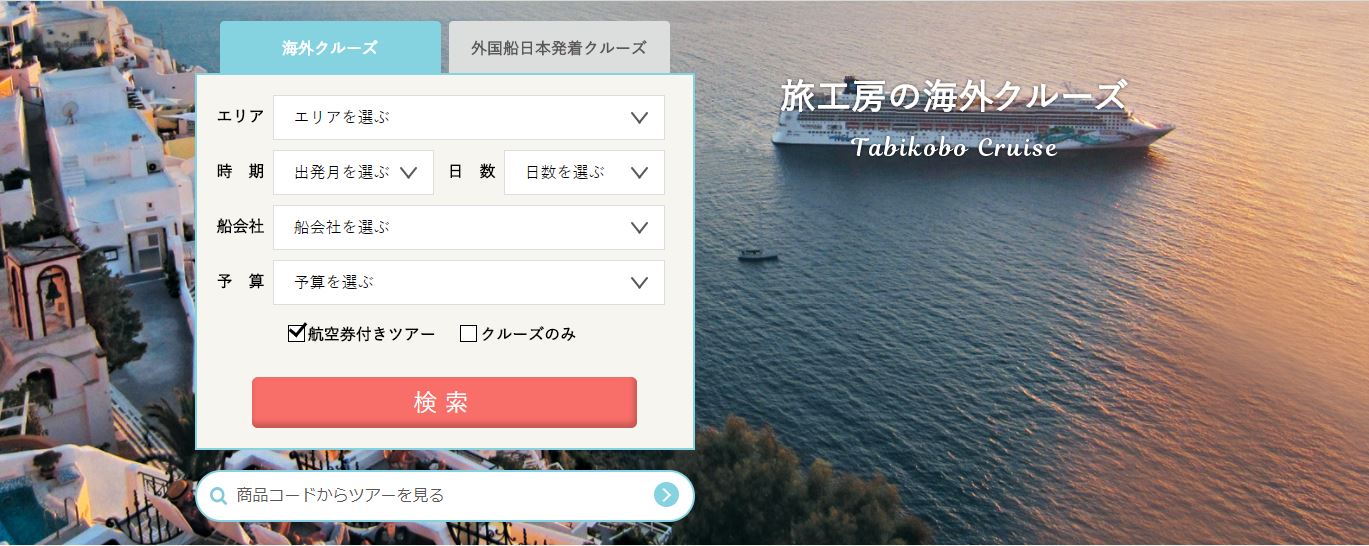The width and height of the screenshot is (1369, 546).
Task: Uncheck the 航空券付きツアー checkbox
Action: 296,333
